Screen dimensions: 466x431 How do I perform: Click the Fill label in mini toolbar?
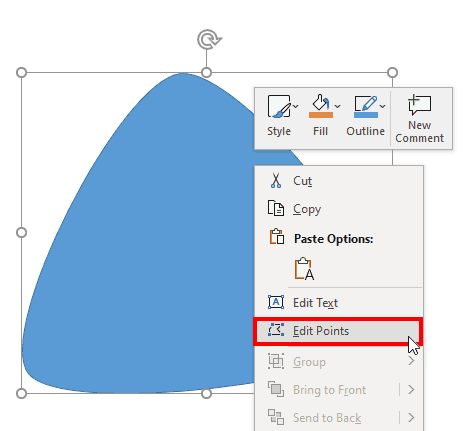point(320,131)
